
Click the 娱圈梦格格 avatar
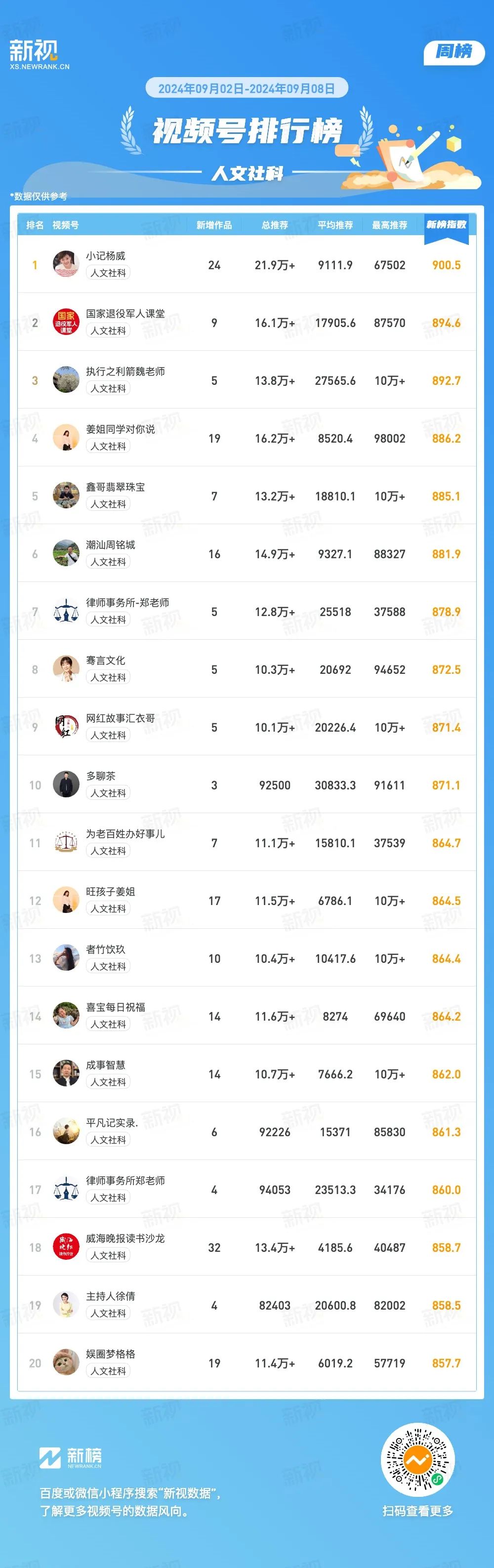tap(66, 1362)
